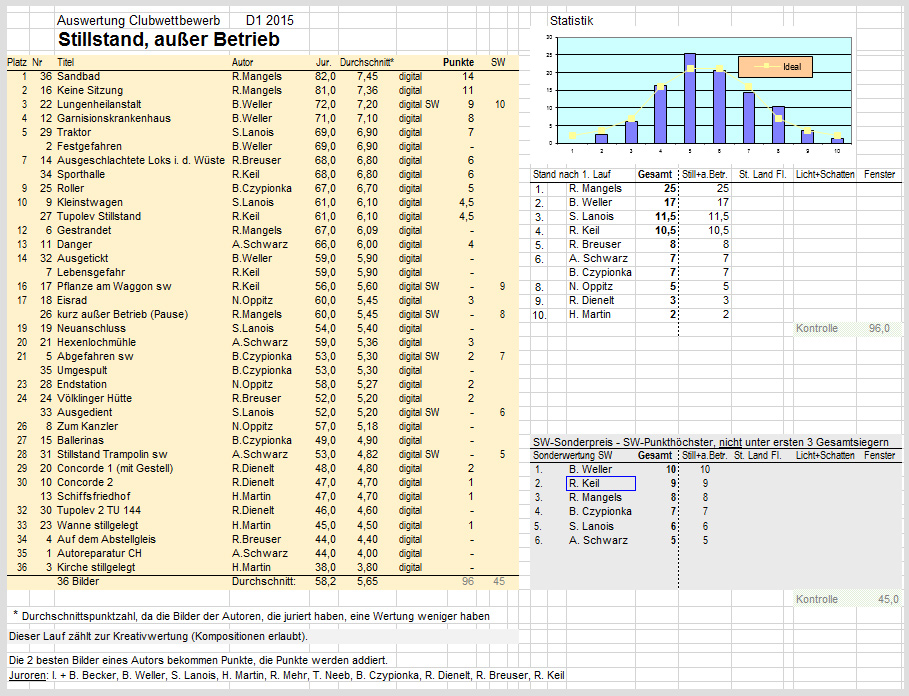Select the "Titel" column header
The width and height of the screenshot is (909, 696).
[66, 62]
